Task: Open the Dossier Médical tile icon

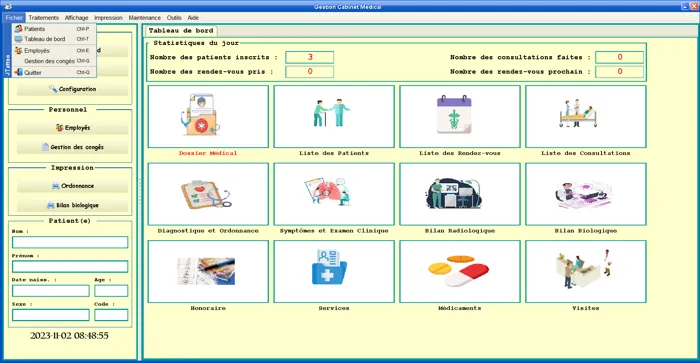Action: [208, 117]
